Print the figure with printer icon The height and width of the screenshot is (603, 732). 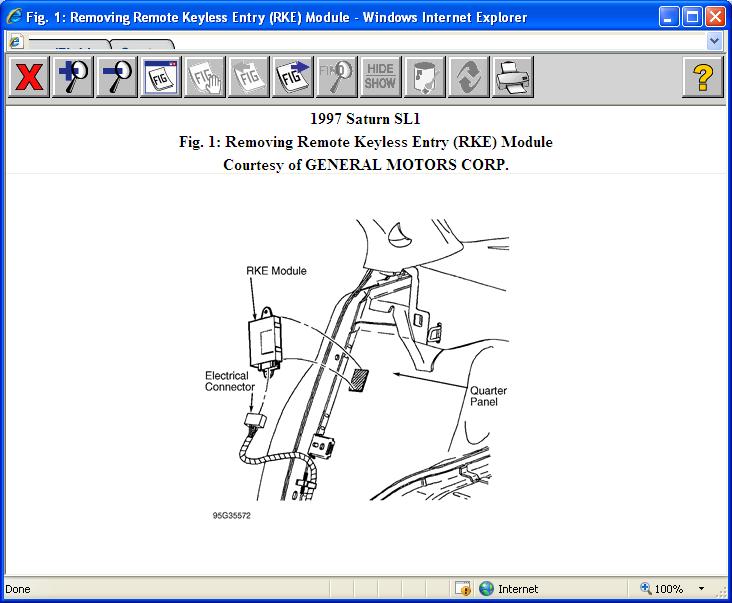(x=513, y=77)
